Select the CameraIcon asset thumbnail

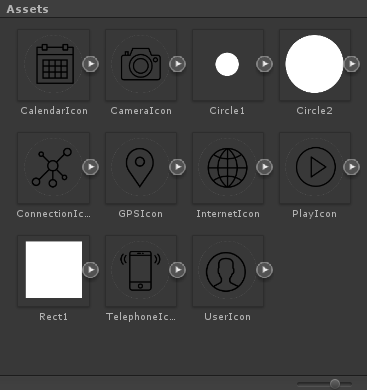click(x=141, y=65)
